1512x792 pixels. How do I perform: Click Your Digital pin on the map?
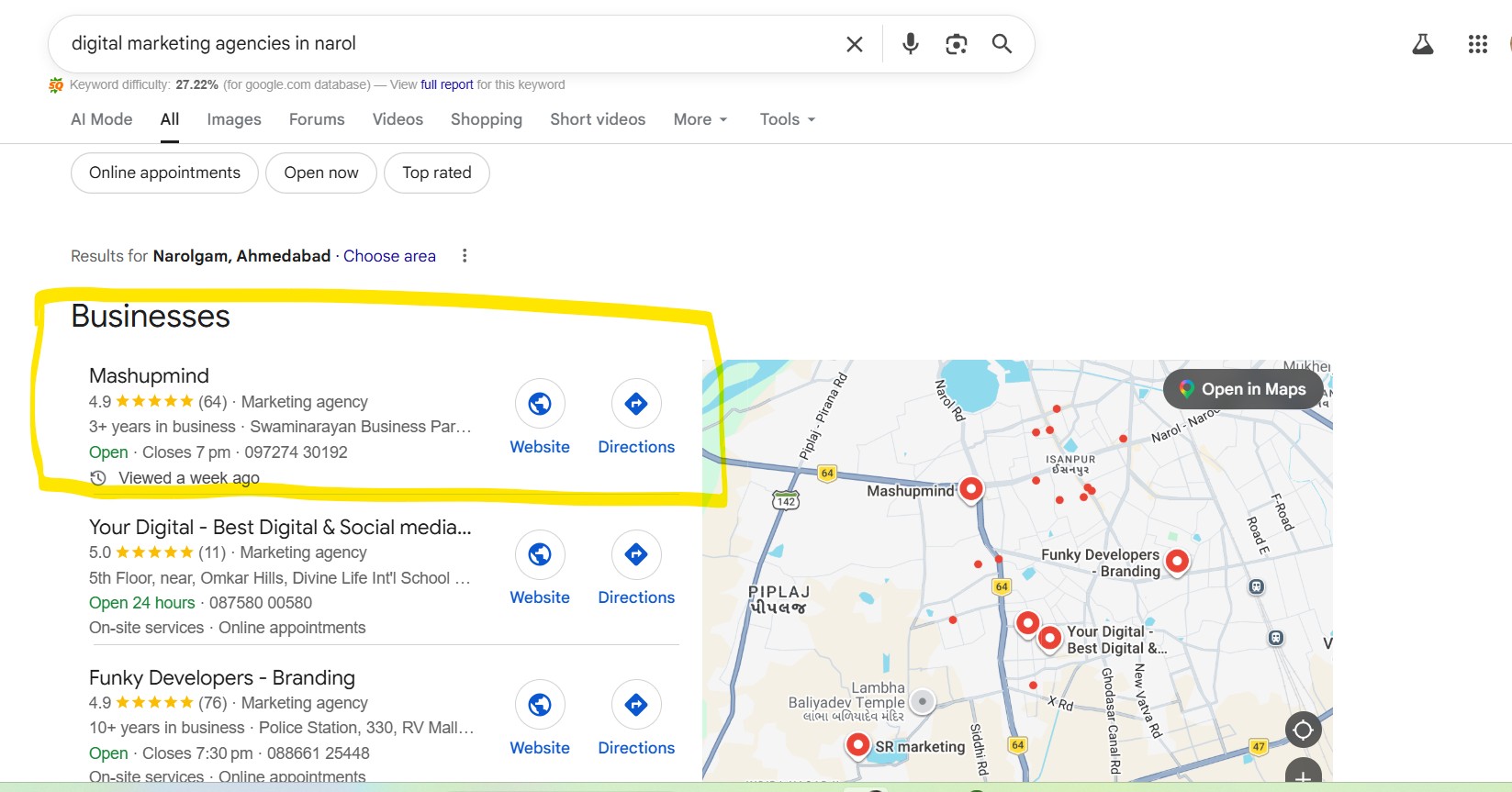pyautogui.click(x=1049, y=638)
